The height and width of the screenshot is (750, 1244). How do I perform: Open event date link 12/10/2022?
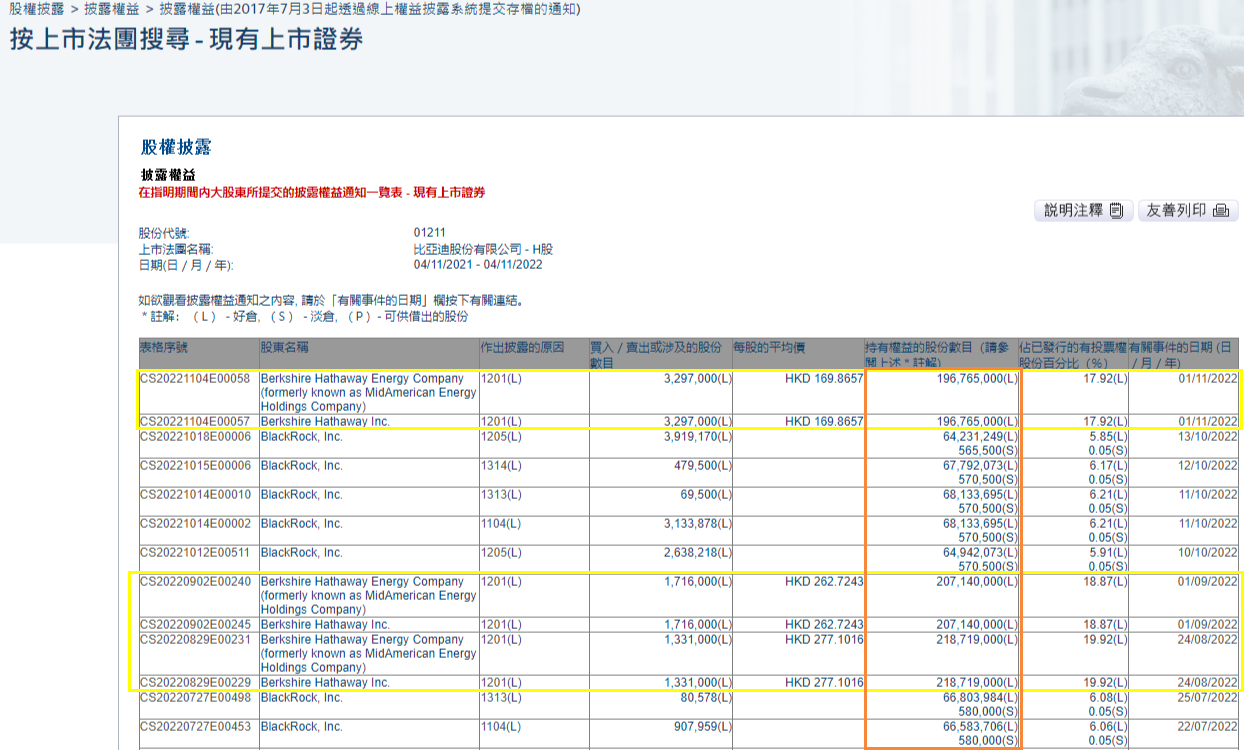(x=1208, y=466)
